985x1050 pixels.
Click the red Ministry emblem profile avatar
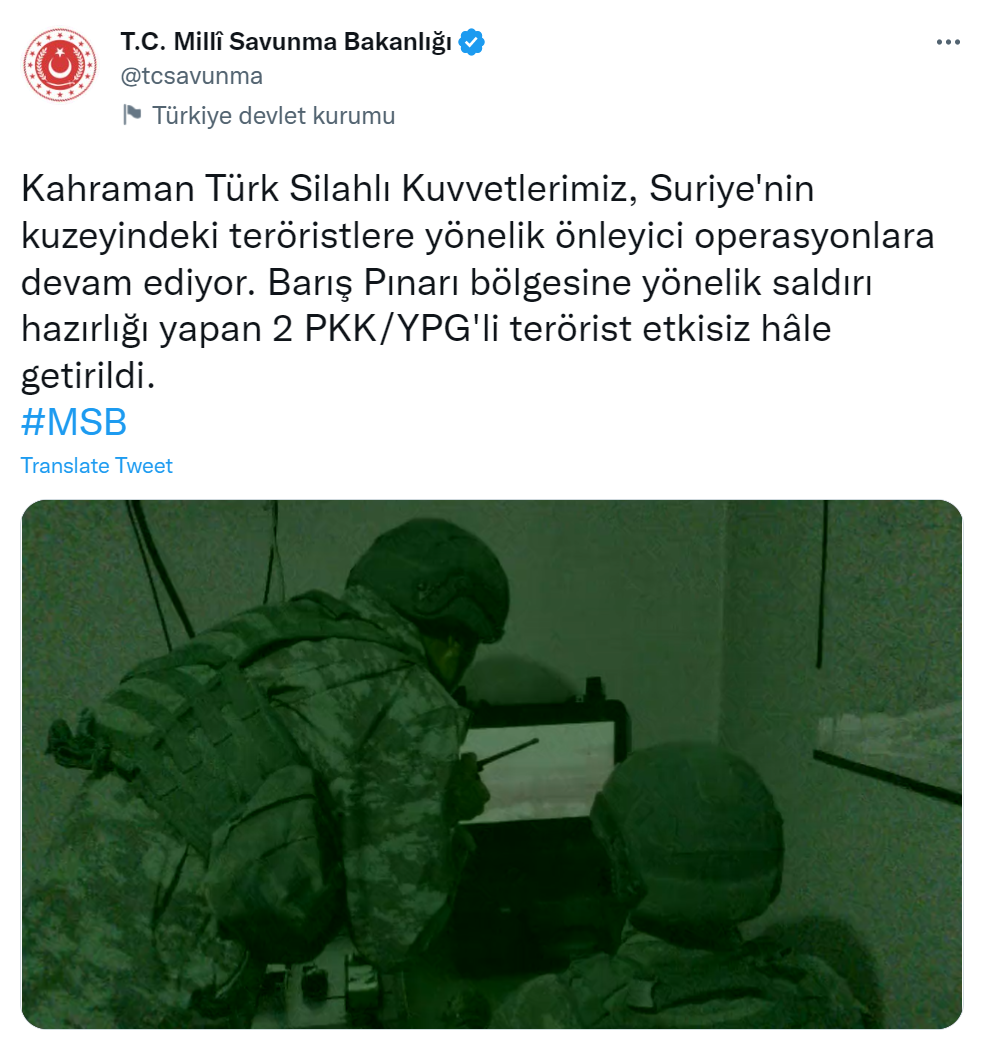tap(60, 65)
